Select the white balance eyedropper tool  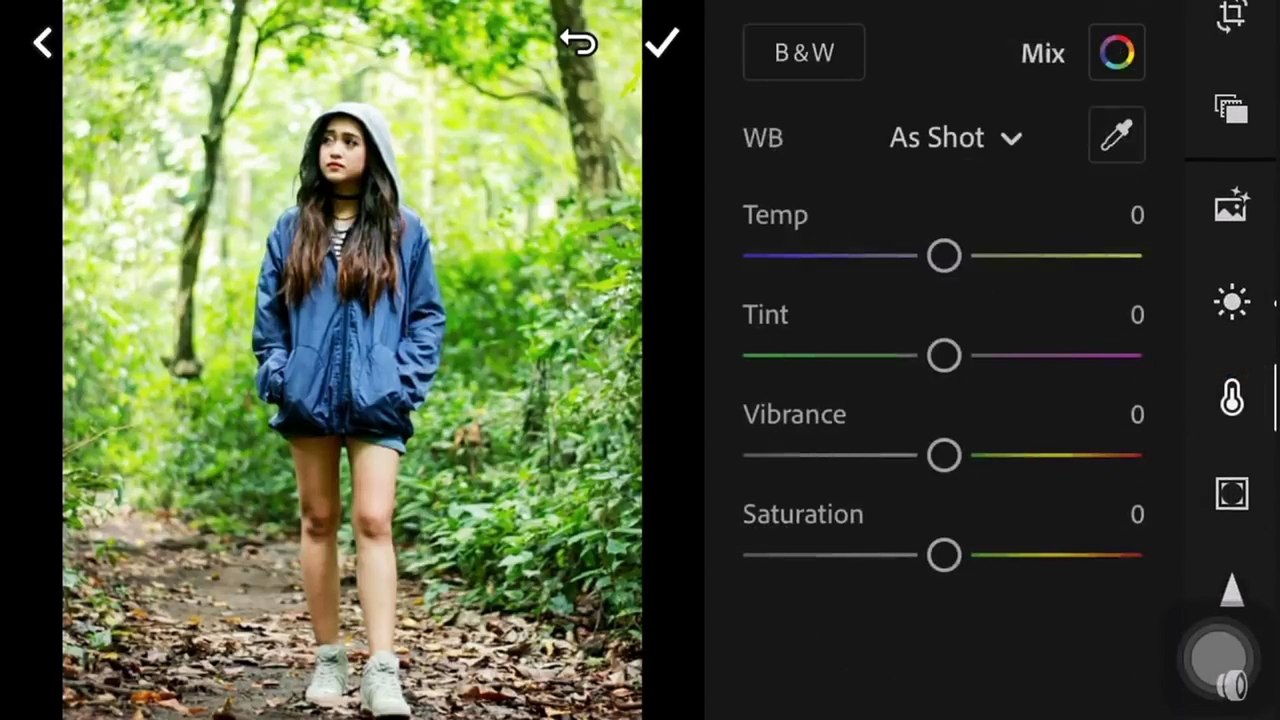(x=1117, y=135)
